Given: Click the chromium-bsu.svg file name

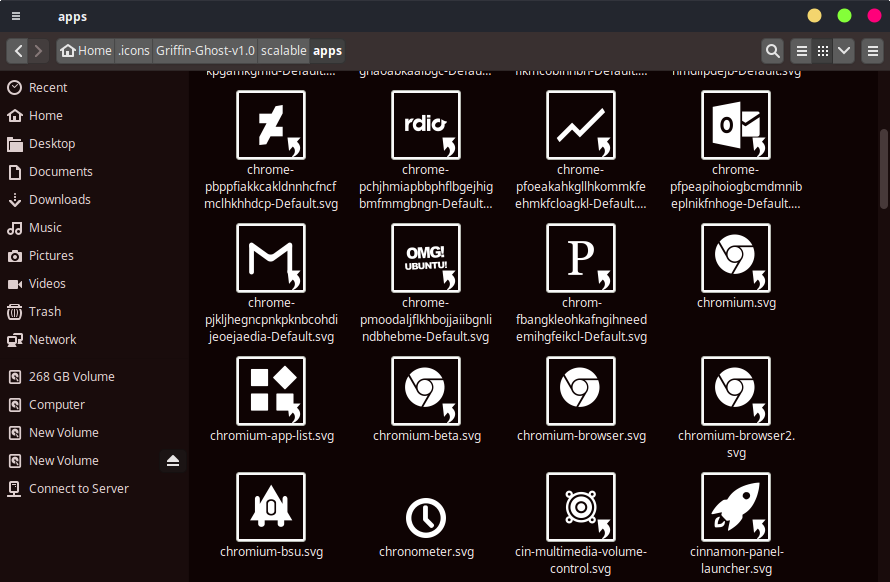Looking at the screenshot, I should pyautogui.click(x=271, y=552).
